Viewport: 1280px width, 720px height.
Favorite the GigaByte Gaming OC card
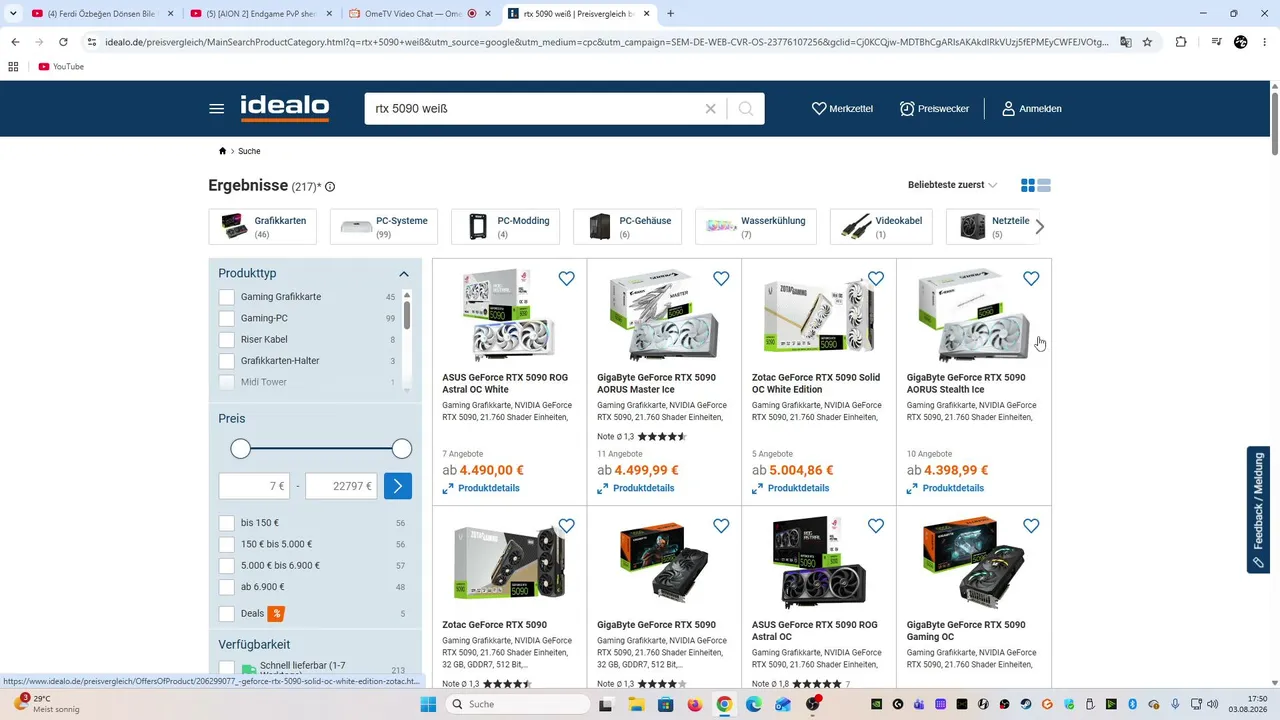pyautogui.click(x=1031, y=526)
